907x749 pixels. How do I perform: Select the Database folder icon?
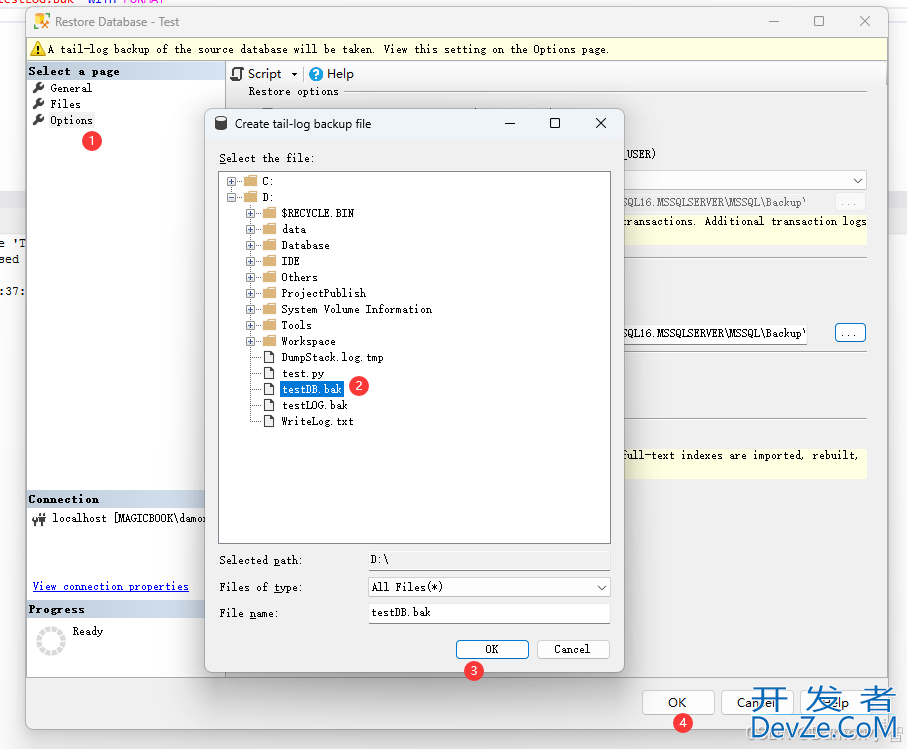pyautogui.click(x=270, y=245)
